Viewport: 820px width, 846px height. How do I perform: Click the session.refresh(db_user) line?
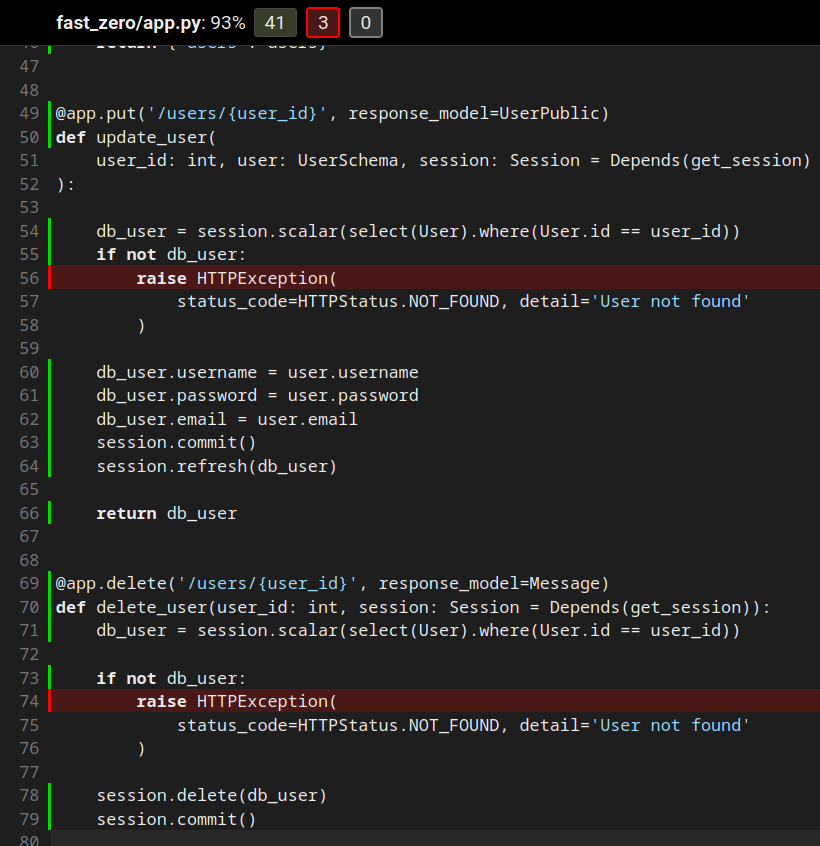216,466
